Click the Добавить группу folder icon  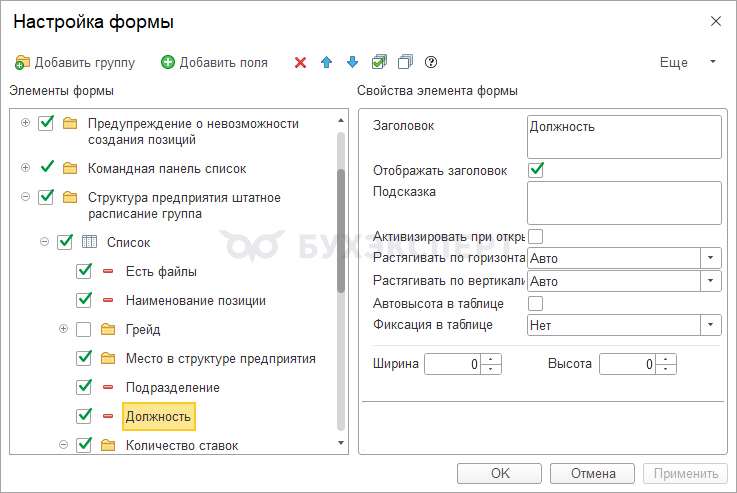pyautogui.click(x=23, y=63)
